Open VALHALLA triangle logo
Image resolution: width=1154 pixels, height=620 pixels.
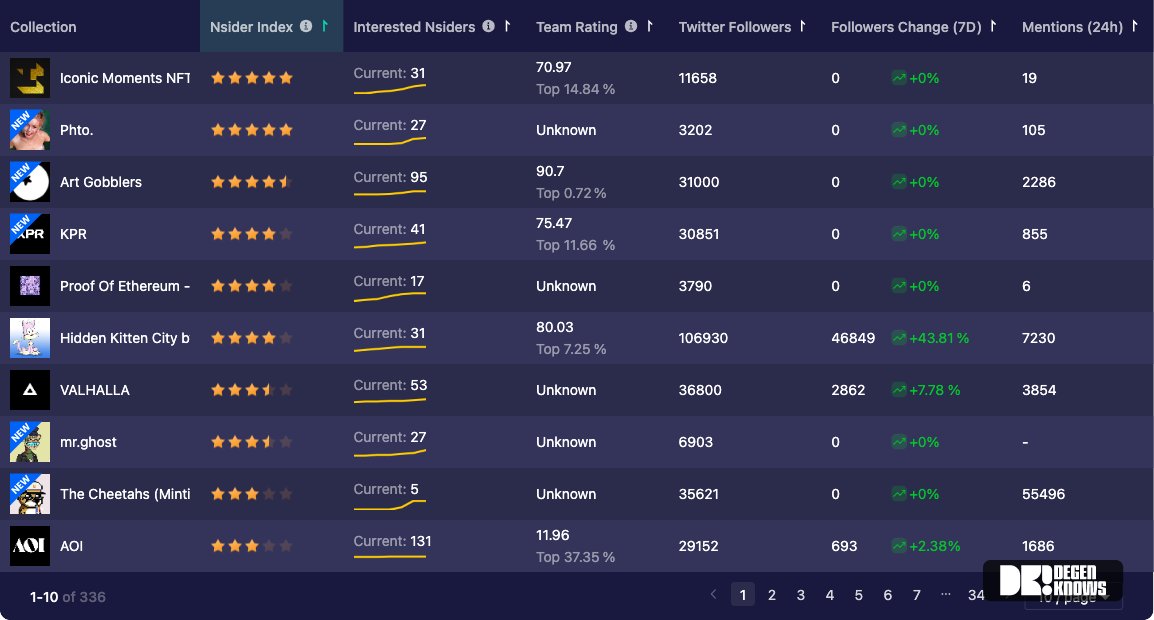[x=29, y=390]
